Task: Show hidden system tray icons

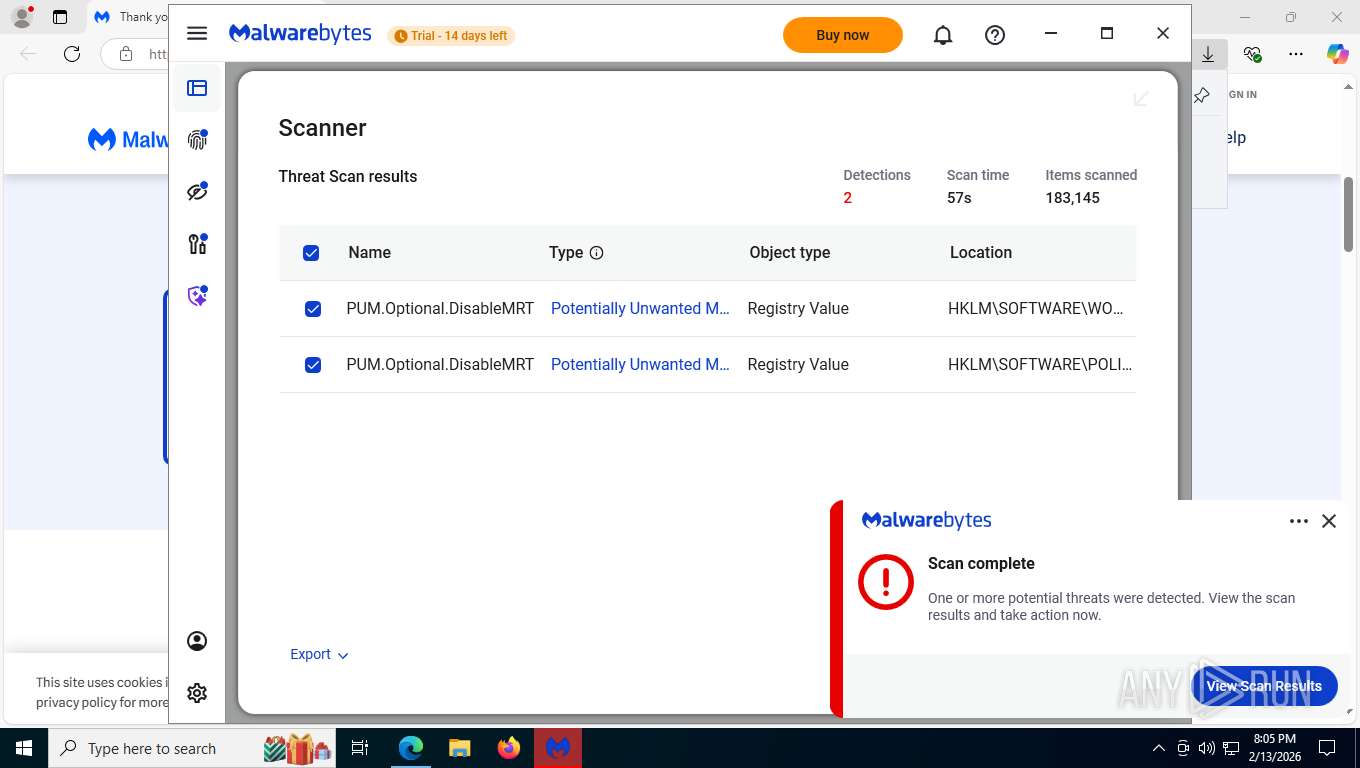Action: click(1159, 748)
